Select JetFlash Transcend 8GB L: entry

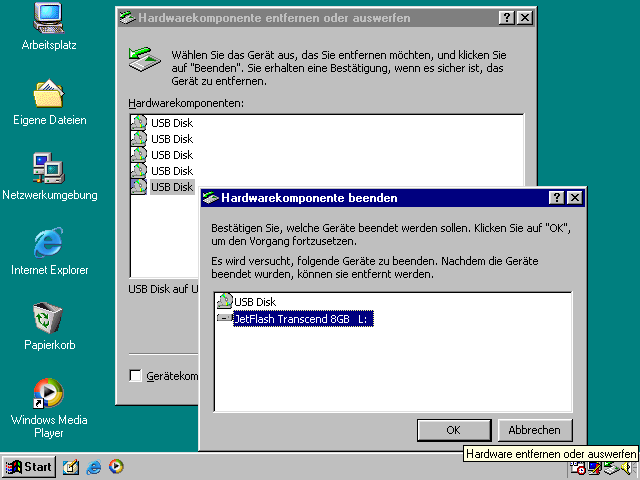pyautogui.click(x=303, y=319)
